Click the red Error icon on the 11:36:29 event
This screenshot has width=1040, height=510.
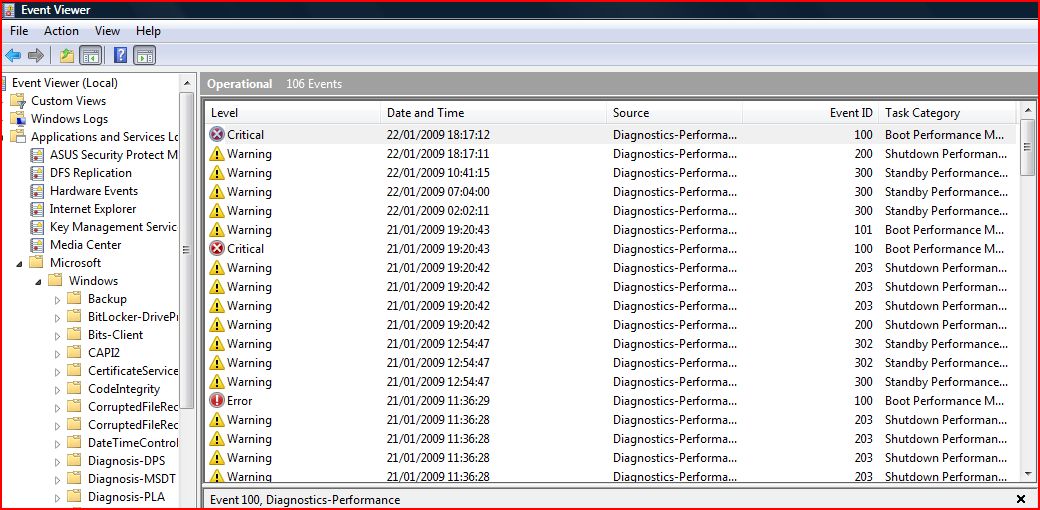click(x=217, y=401)
